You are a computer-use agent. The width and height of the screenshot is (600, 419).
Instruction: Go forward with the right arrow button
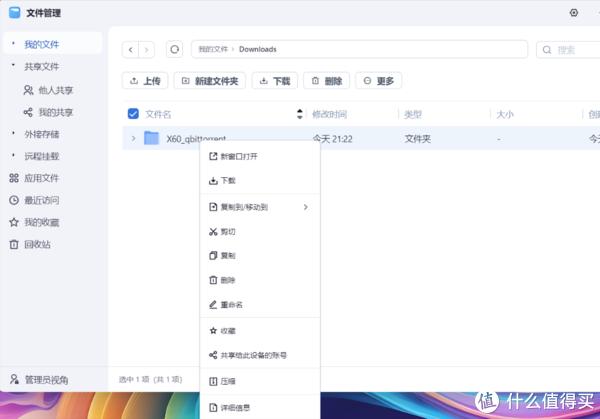coord(147,50)
